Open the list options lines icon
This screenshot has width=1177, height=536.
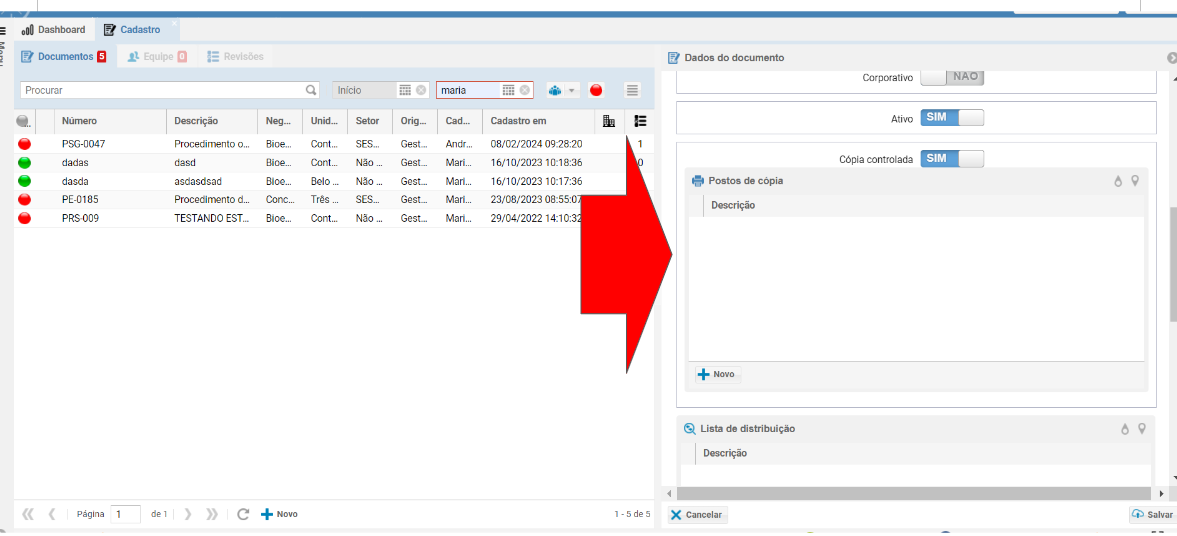click(633, 90)
